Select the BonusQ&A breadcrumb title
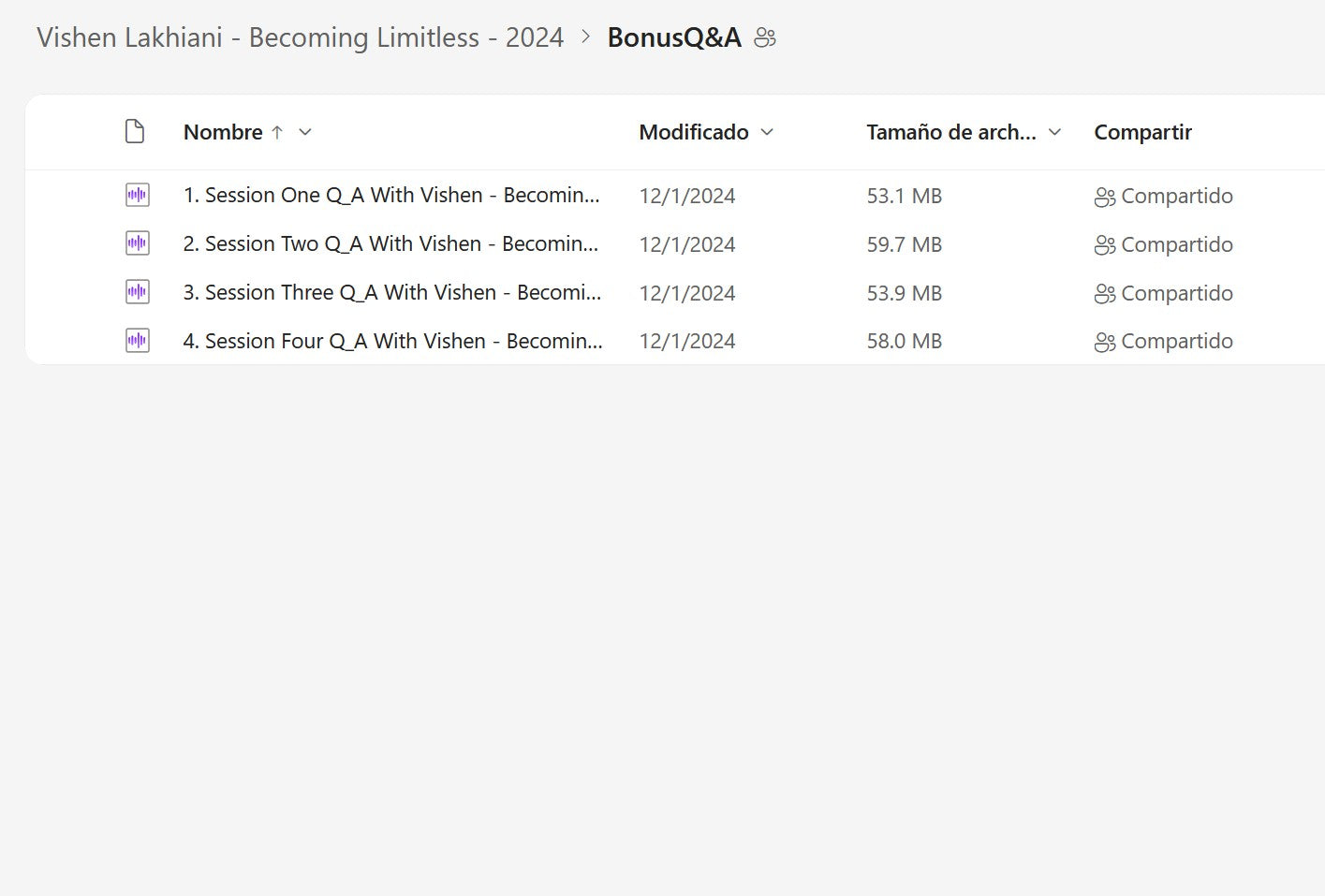 click(673, 37)
